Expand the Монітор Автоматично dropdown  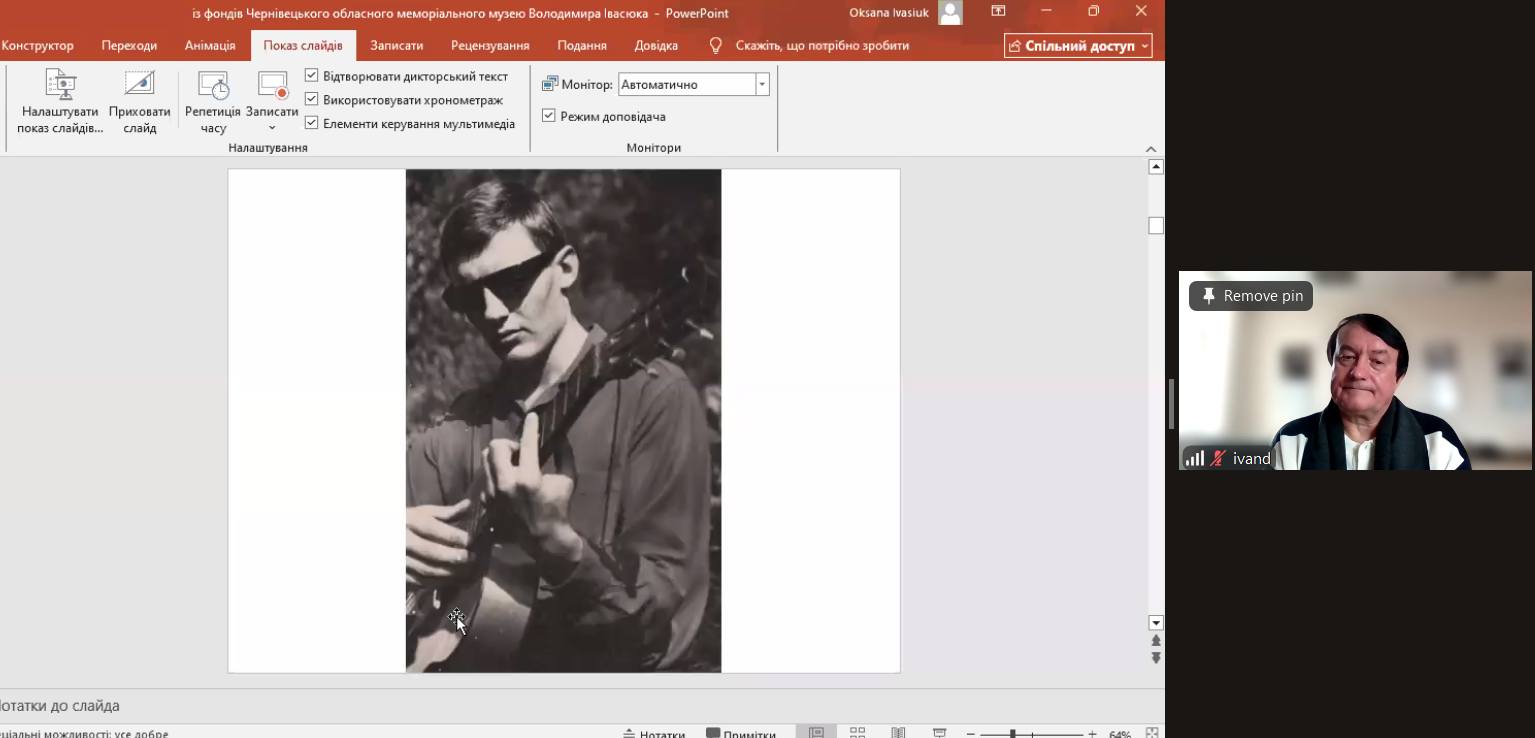pyautogui.click(x=762, y=85)
